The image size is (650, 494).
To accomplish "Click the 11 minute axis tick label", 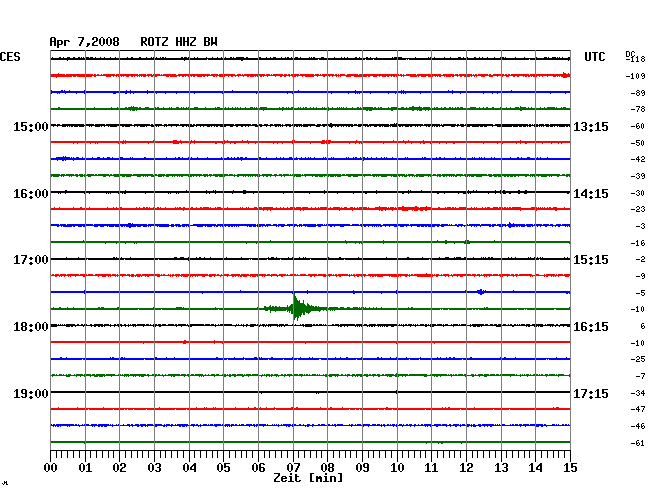I will pyautogui.click(x=431, y=467).
